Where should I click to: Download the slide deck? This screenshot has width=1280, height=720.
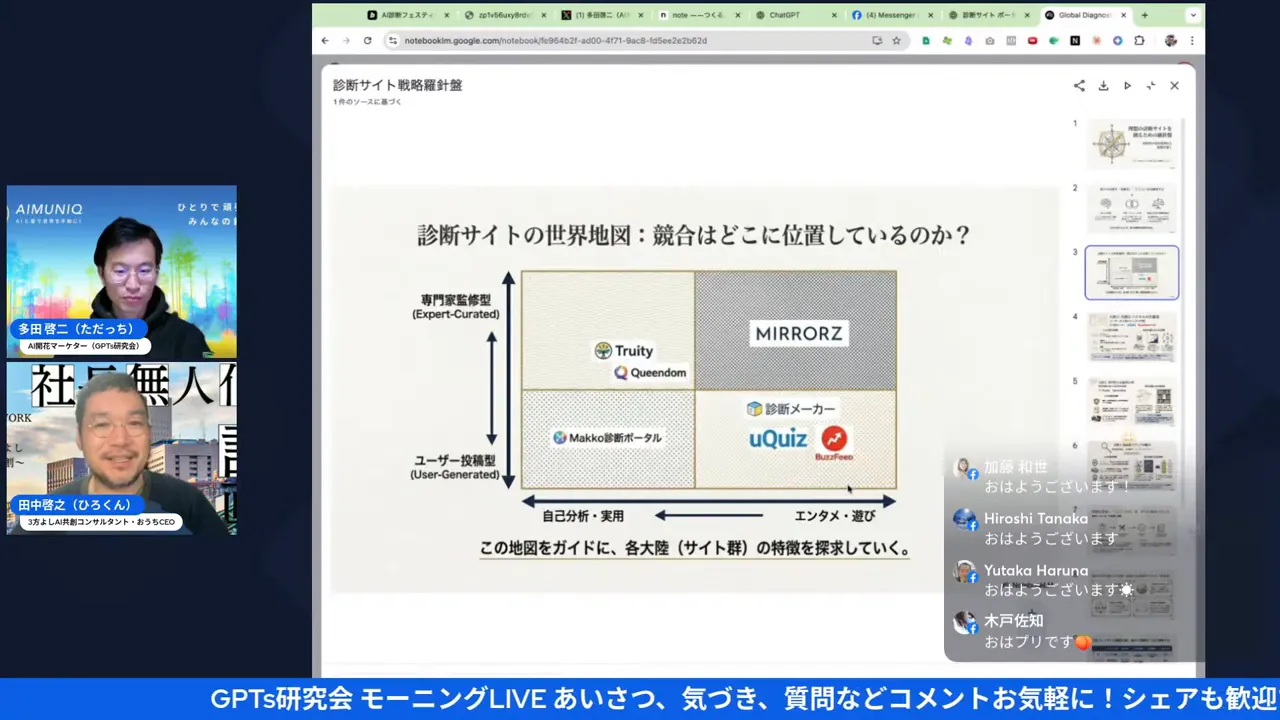click(1103, 86)
